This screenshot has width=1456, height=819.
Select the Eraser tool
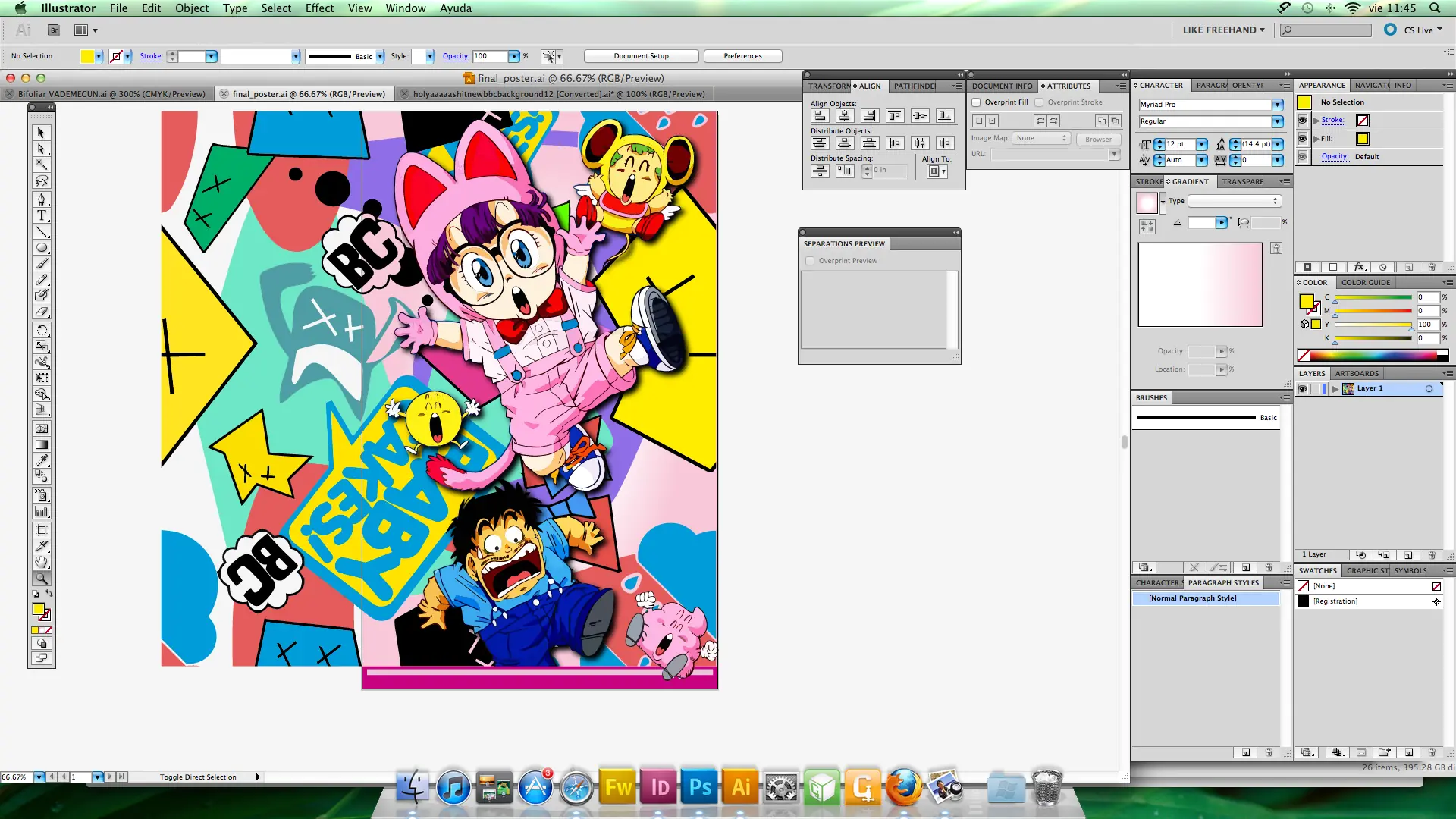(x=42, y=312)
